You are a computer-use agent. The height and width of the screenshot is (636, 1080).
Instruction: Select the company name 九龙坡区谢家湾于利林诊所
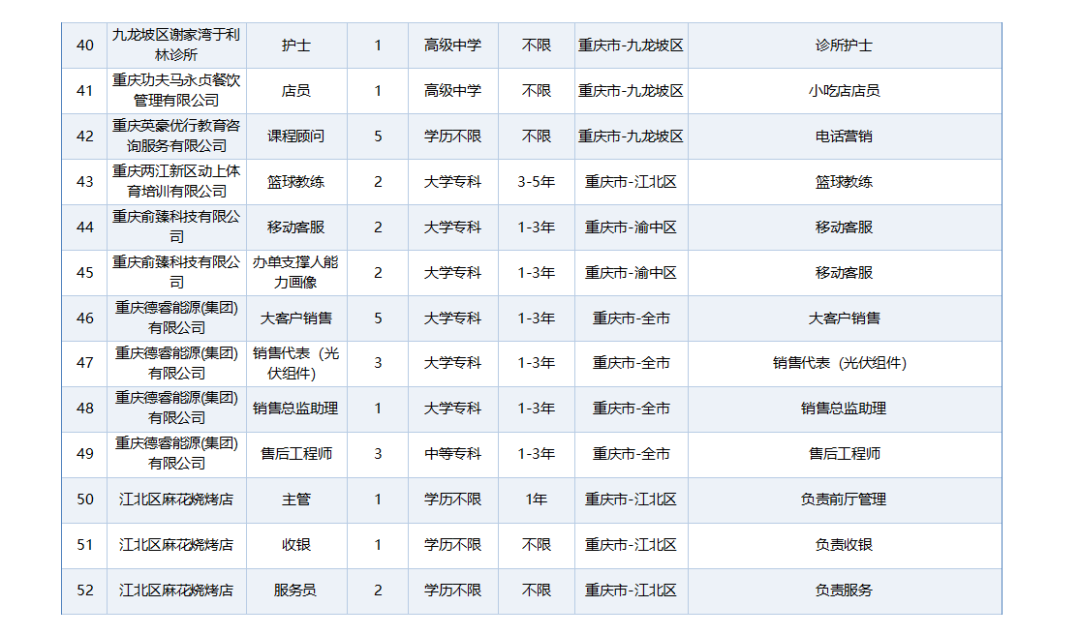point(176,46)
